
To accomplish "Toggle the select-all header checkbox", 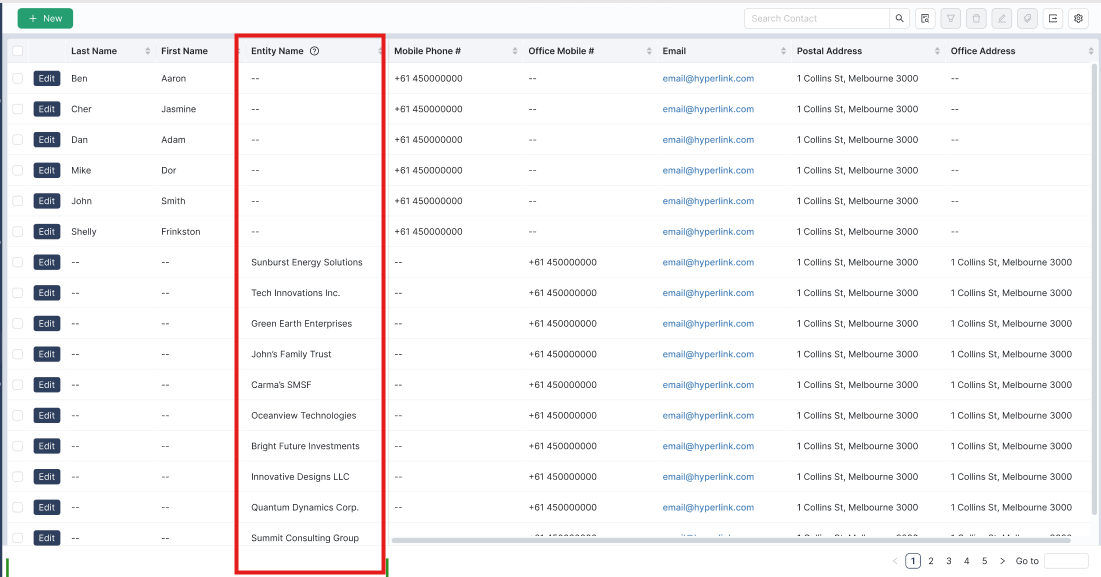I will coord(18,51).
